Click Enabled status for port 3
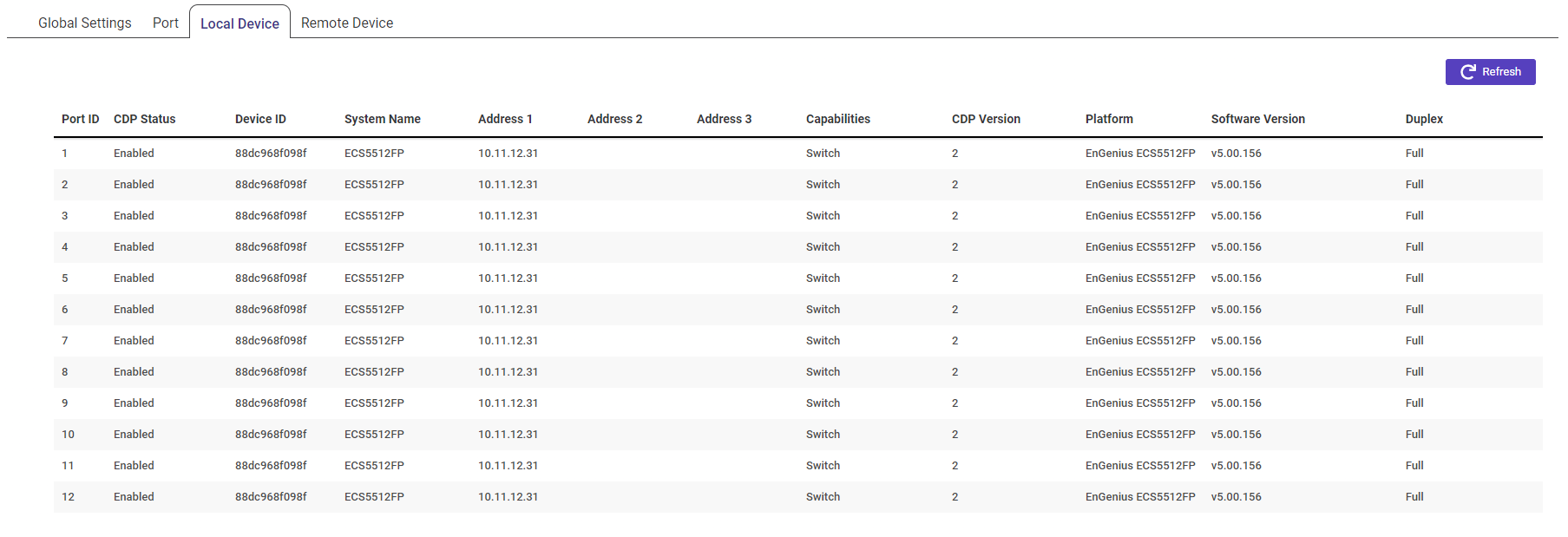Viewport: 1568px width, 537px height. (134, 216)
